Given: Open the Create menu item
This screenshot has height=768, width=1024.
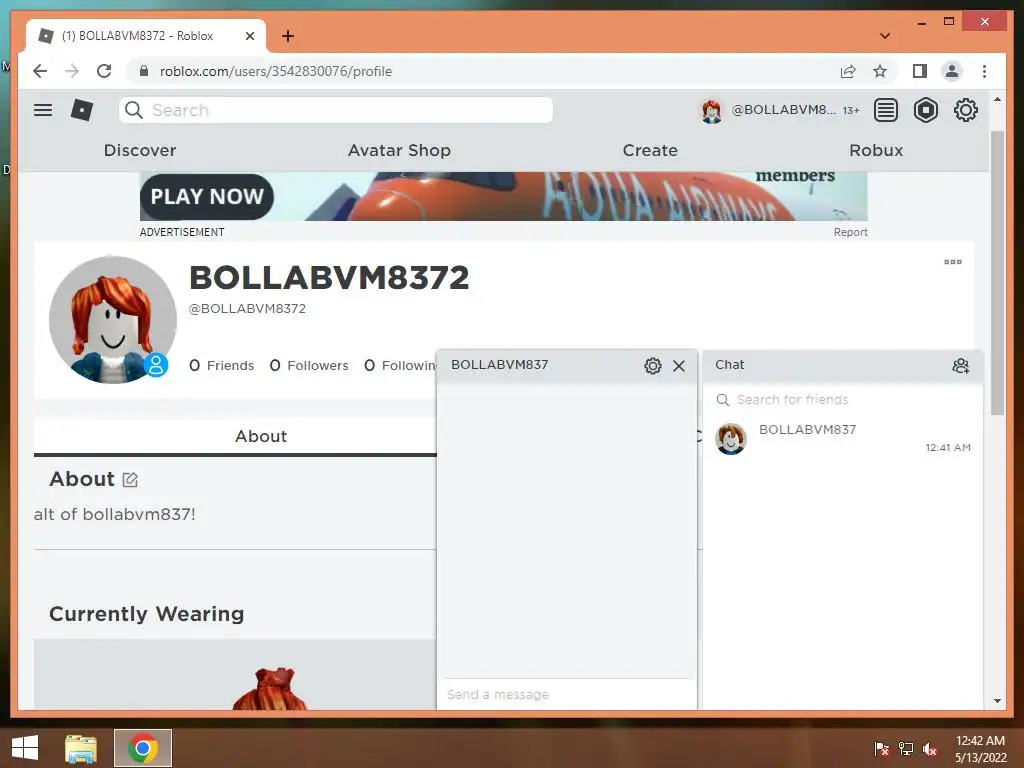Looking at the screenshot, I should coord(650,150).
